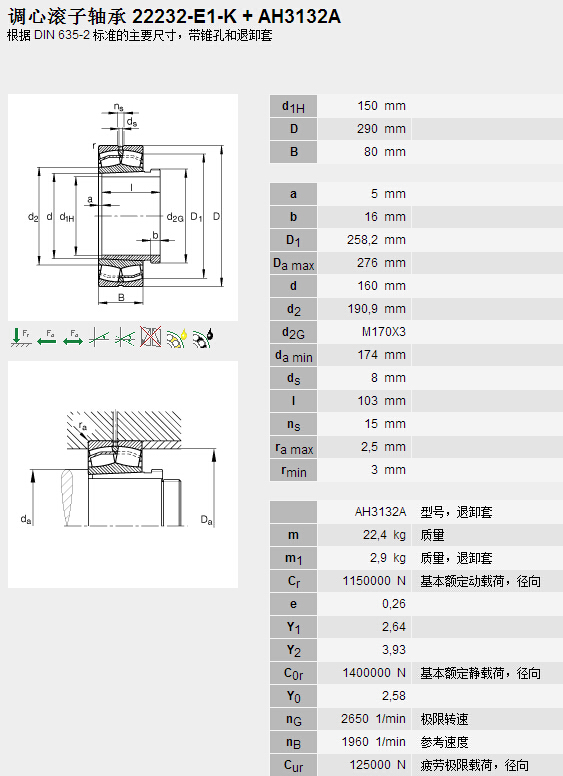Click the radial load Fr icon
Image resolution: width=563 pixels, height=776 pixels.
(21, 337)
